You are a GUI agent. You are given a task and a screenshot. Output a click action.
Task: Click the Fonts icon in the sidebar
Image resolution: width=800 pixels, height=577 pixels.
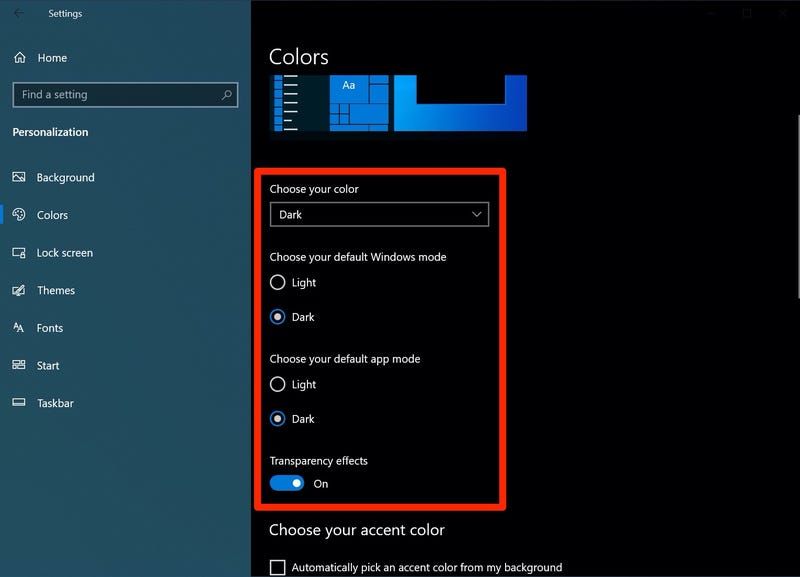point(20,328)
